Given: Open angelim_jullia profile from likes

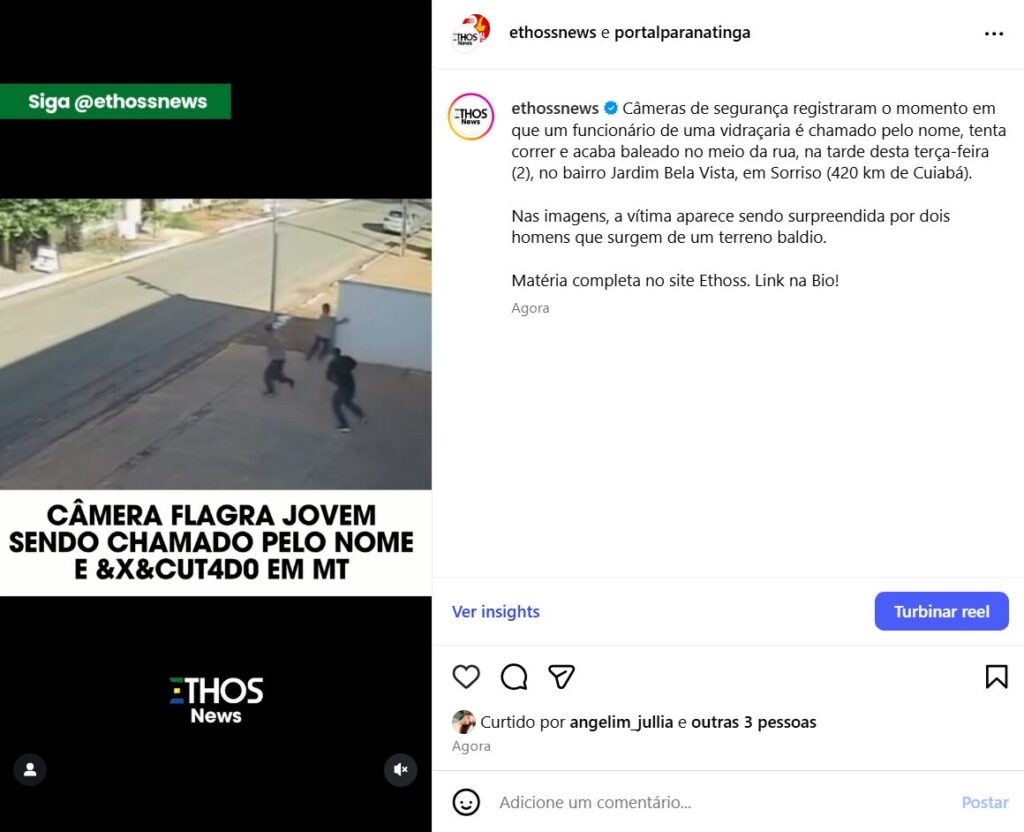Looking at the screenshot, I should click(621, 722).
